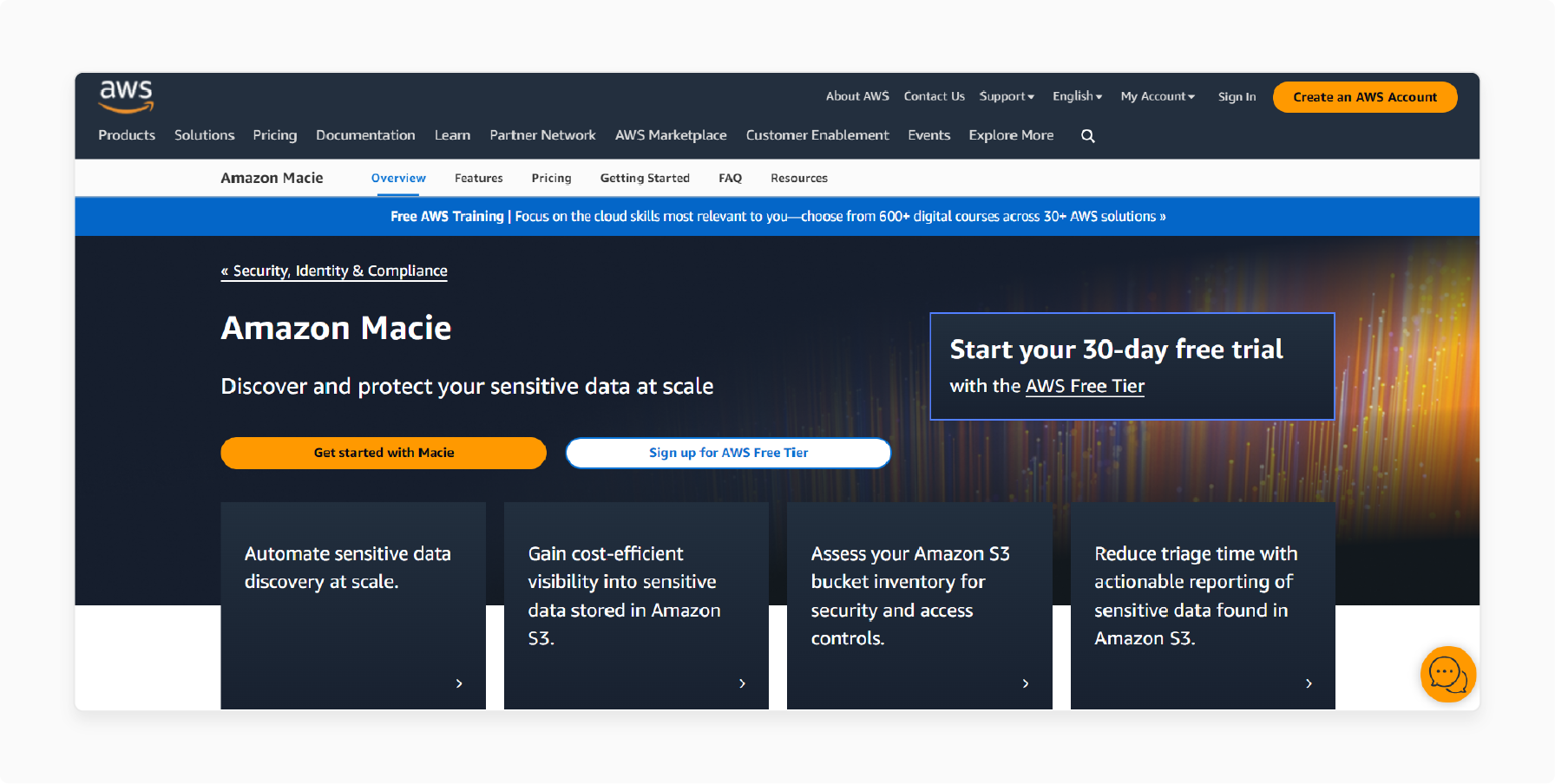The image size is (1555, 784).
Task: Open the Explore More menu item
Action: tap(1011, 135)
